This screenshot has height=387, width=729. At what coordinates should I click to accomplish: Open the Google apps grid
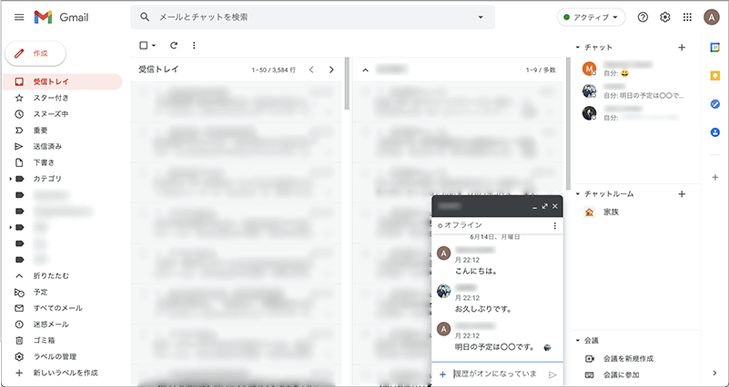pos(687,17)
